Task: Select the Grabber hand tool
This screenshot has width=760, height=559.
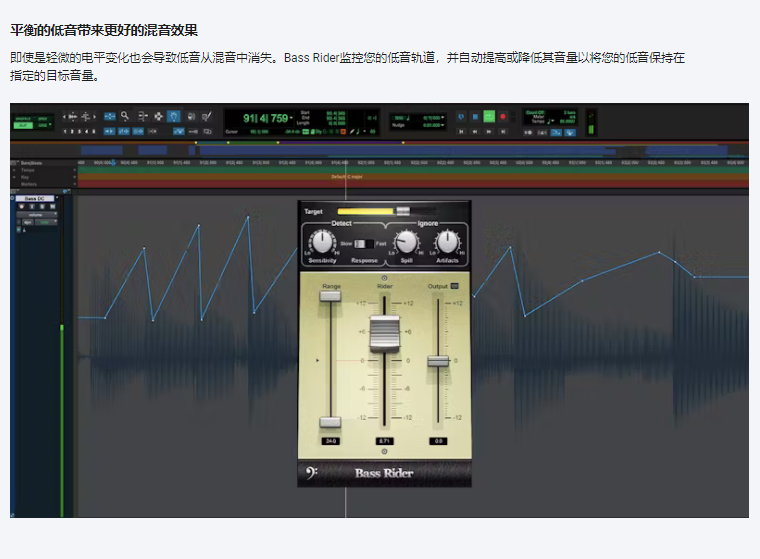Action: [x=174, y=116]
